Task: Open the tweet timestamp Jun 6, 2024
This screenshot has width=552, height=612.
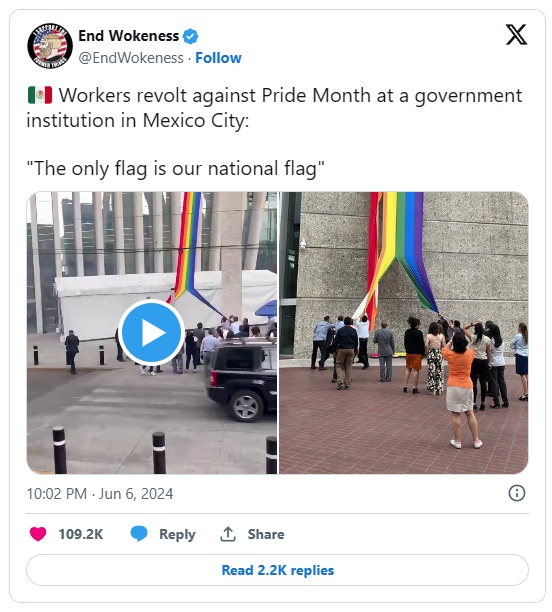Action: point(100,494)
